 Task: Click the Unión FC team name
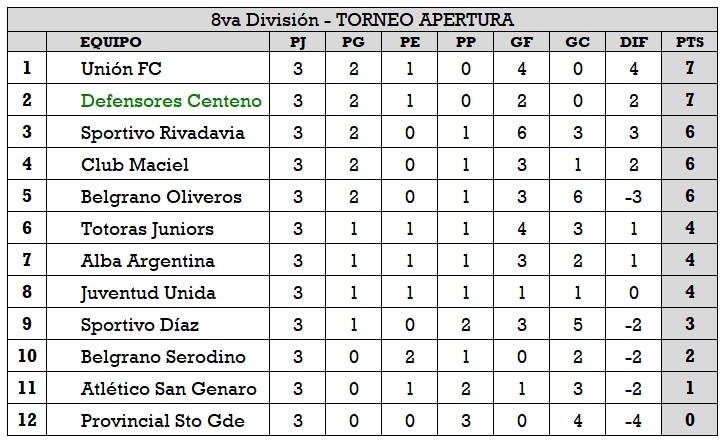121,69
